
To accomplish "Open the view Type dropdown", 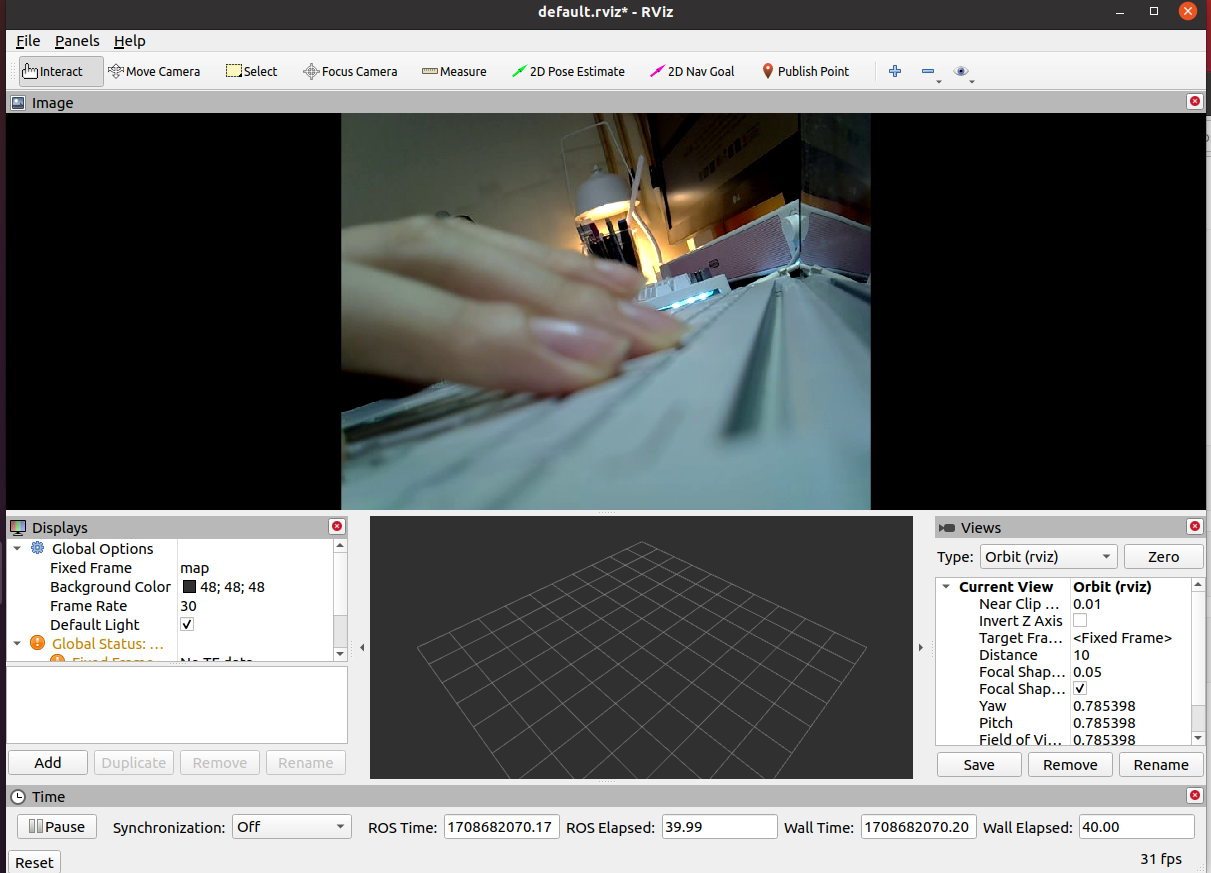I will 1048,556.
